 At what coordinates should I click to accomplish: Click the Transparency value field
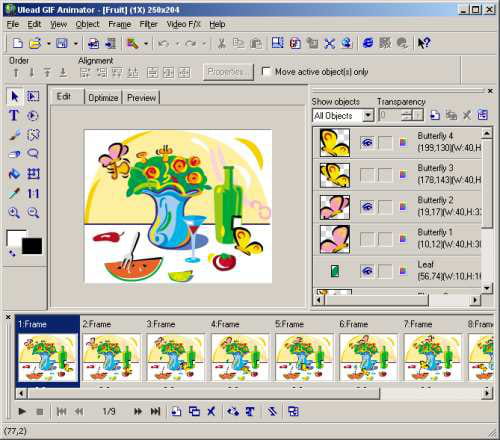coord(389,115)
